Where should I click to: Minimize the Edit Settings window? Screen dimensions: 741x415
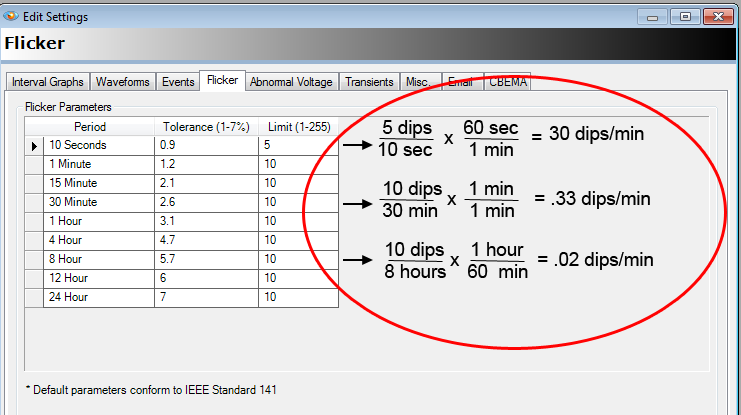tap(658, 15)
